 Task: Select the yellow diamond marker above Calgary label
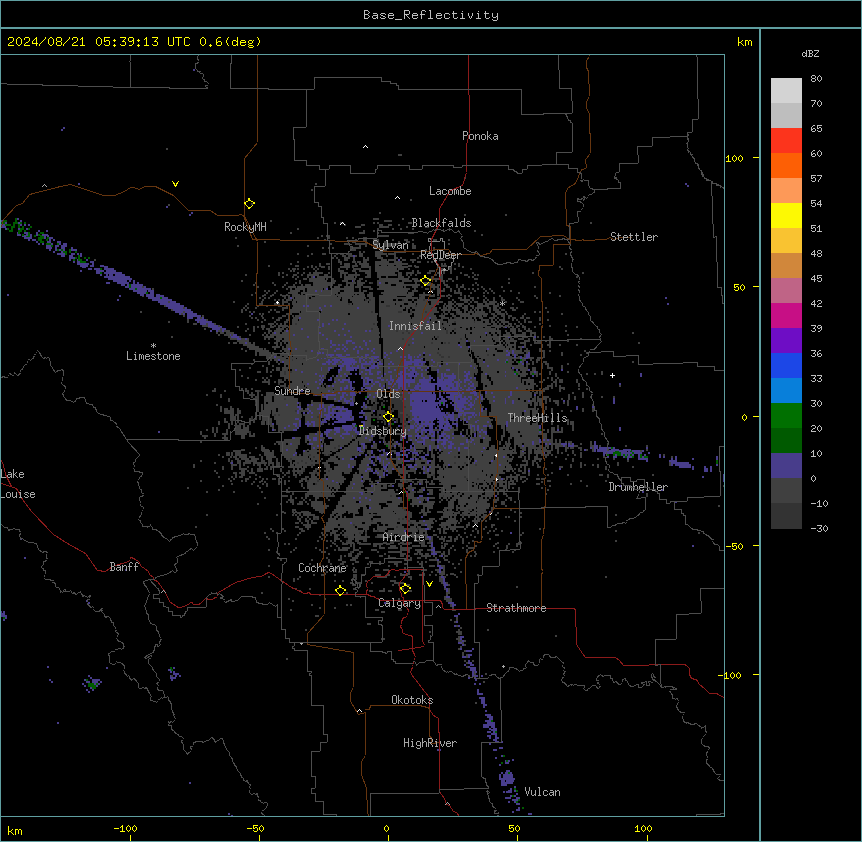[x=406, y=589]
